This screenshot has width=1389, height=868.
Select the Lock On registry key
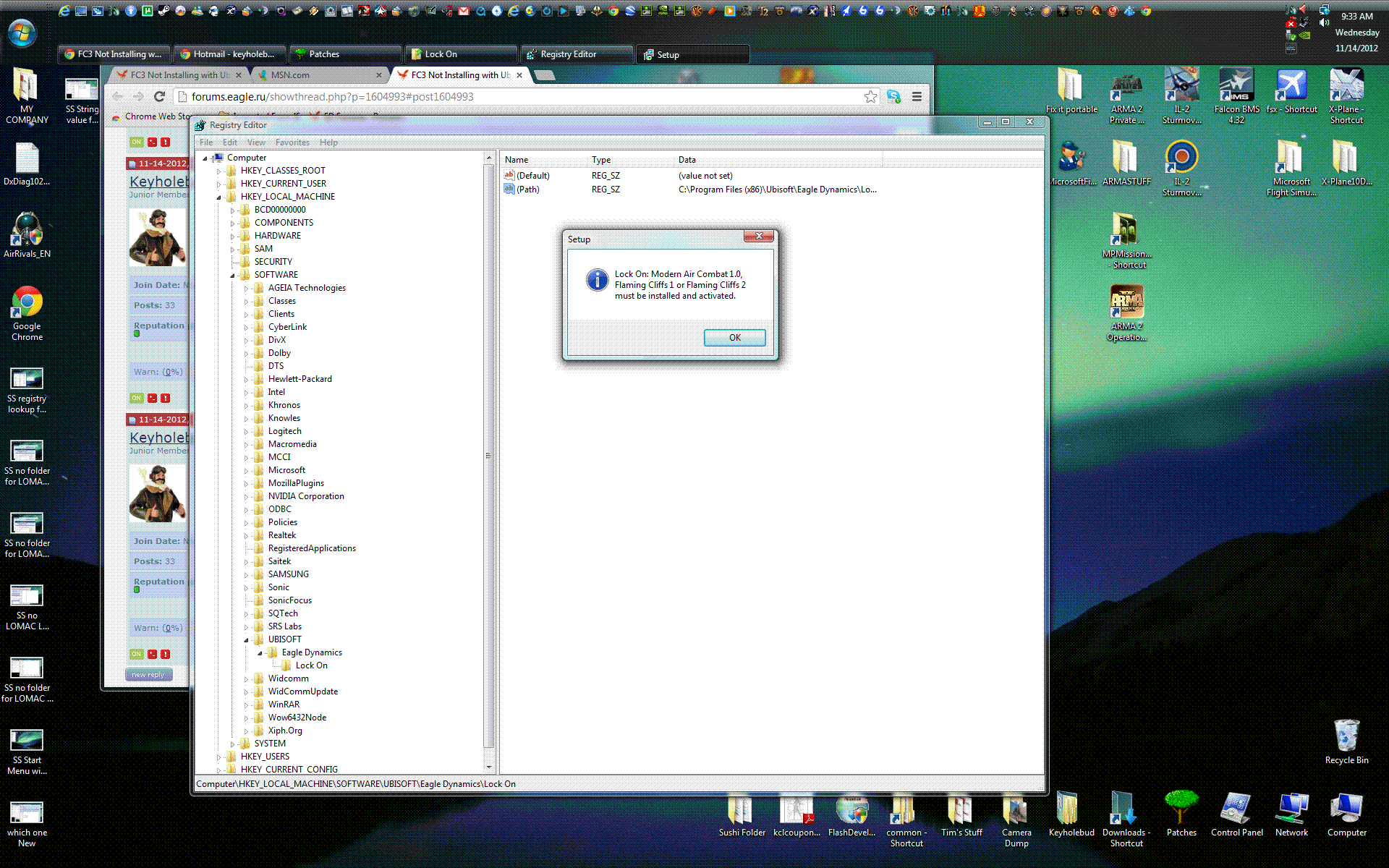311,665
